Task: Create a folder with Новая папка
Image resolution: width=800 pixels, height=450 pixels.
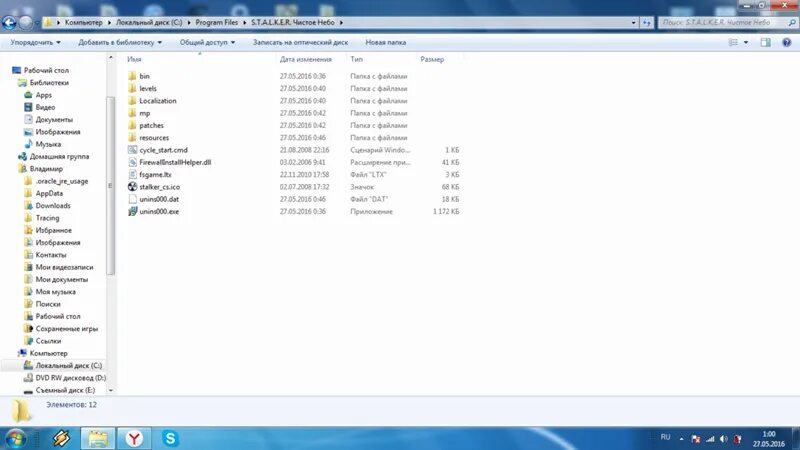Action: click(x=385, y=42)
